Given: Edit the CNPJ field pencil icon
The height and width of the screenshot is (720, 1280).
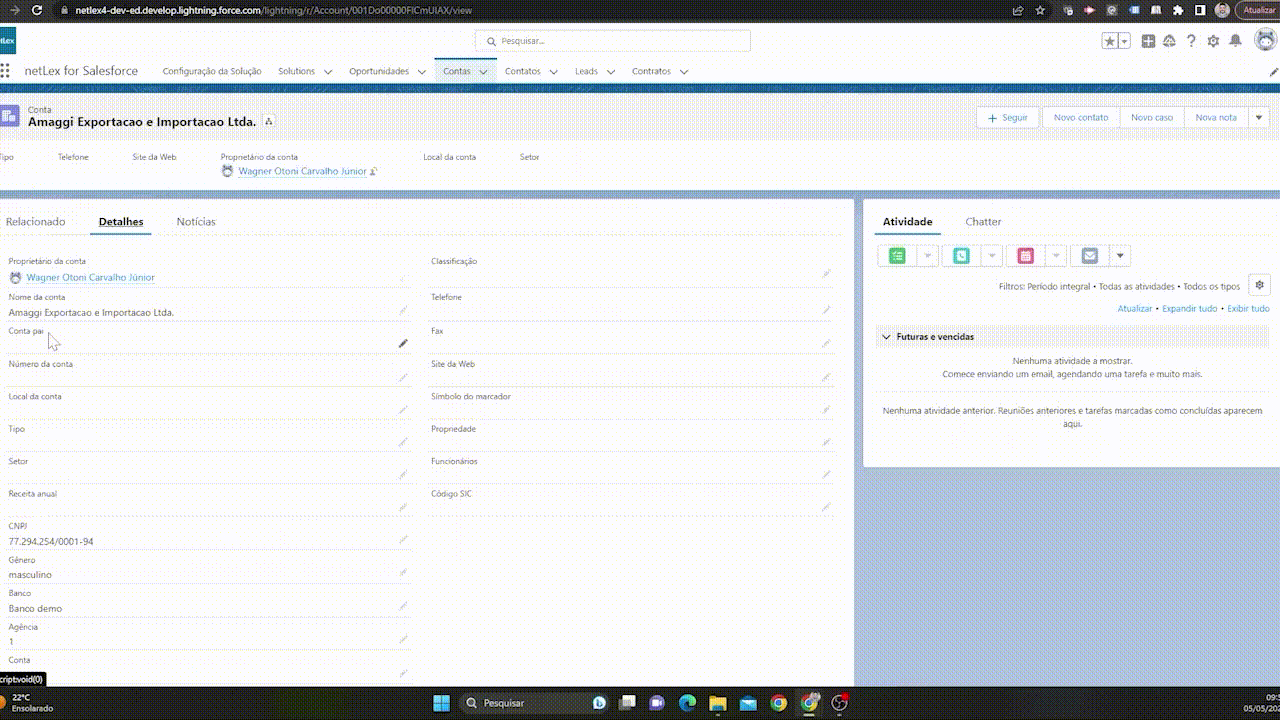Looking at the screenshot, I should click(403, 540).
